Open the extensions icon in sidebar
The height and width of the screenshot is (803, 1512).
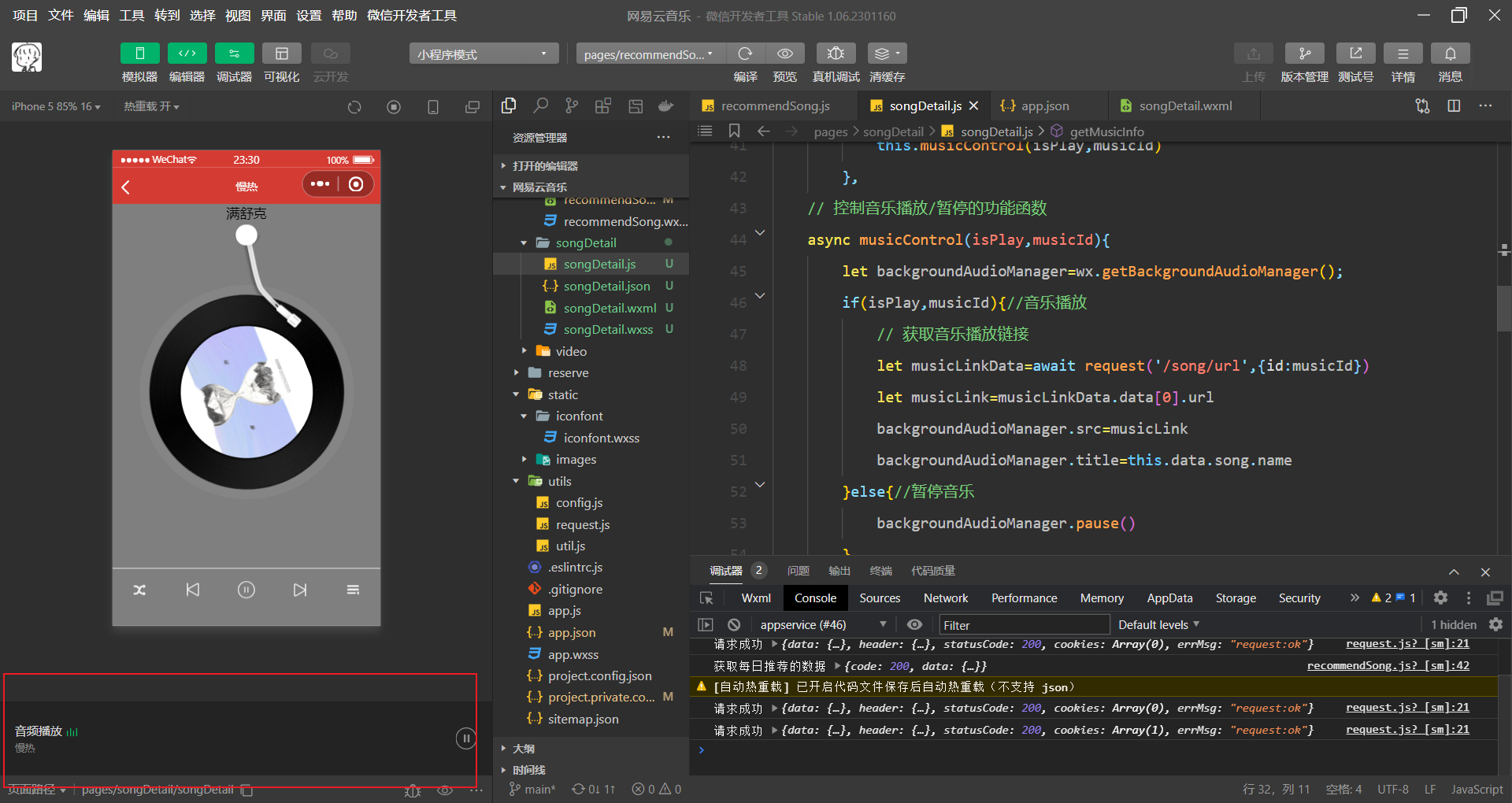(603, 105)
